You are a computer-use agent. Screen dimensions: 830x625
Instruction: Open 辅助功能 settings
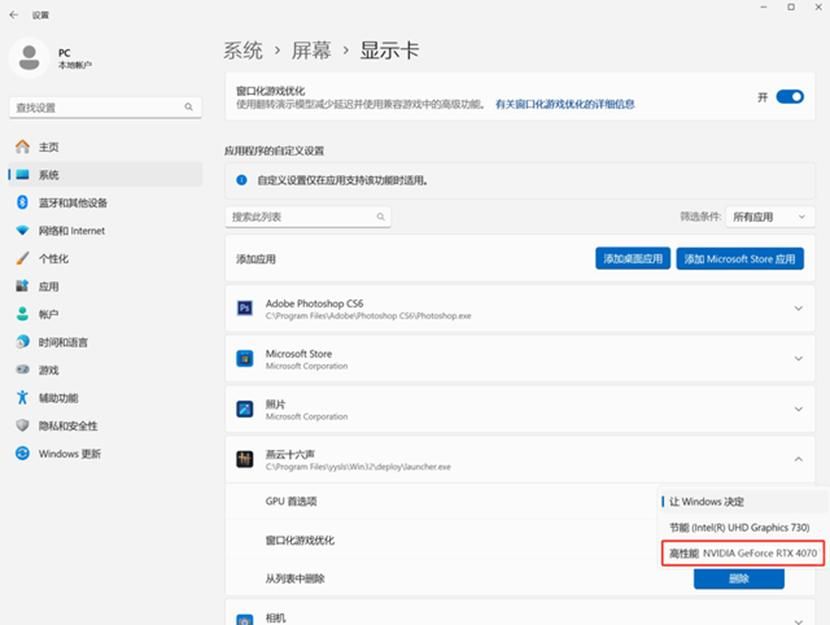[x=105, y=397]
